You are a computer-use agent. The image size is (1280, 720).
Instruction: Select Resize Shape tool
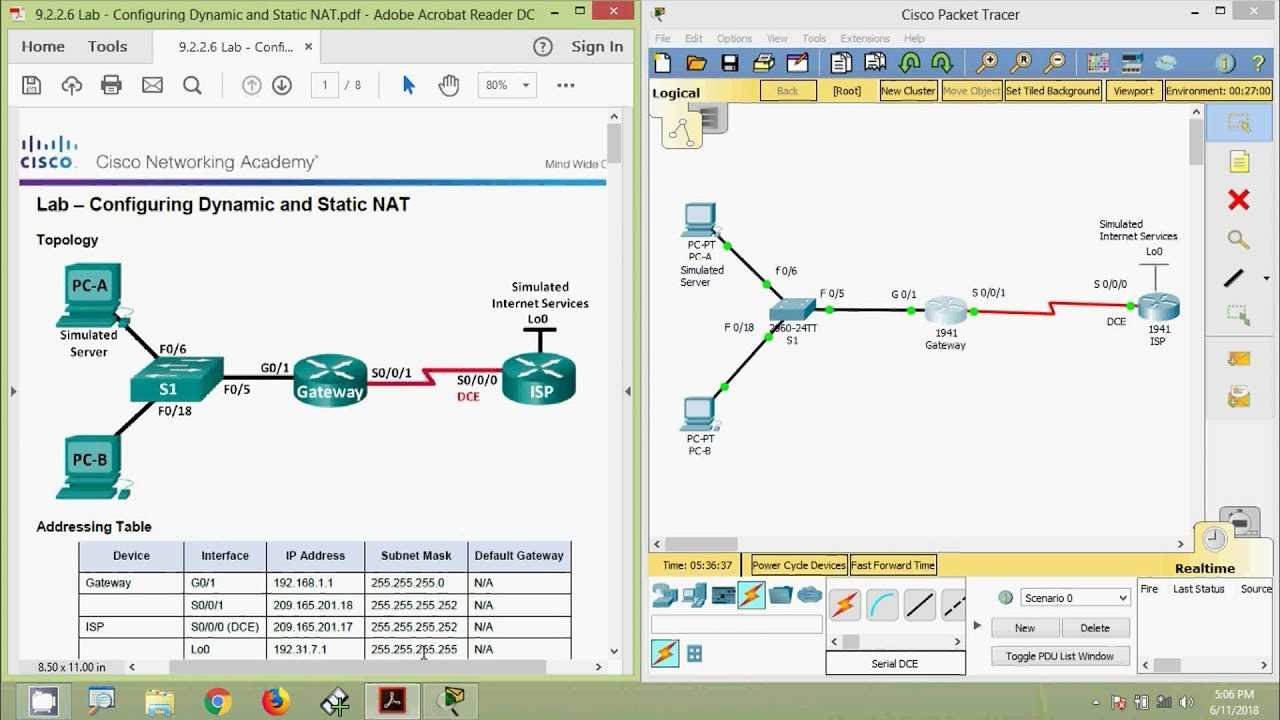point(1239,316)
